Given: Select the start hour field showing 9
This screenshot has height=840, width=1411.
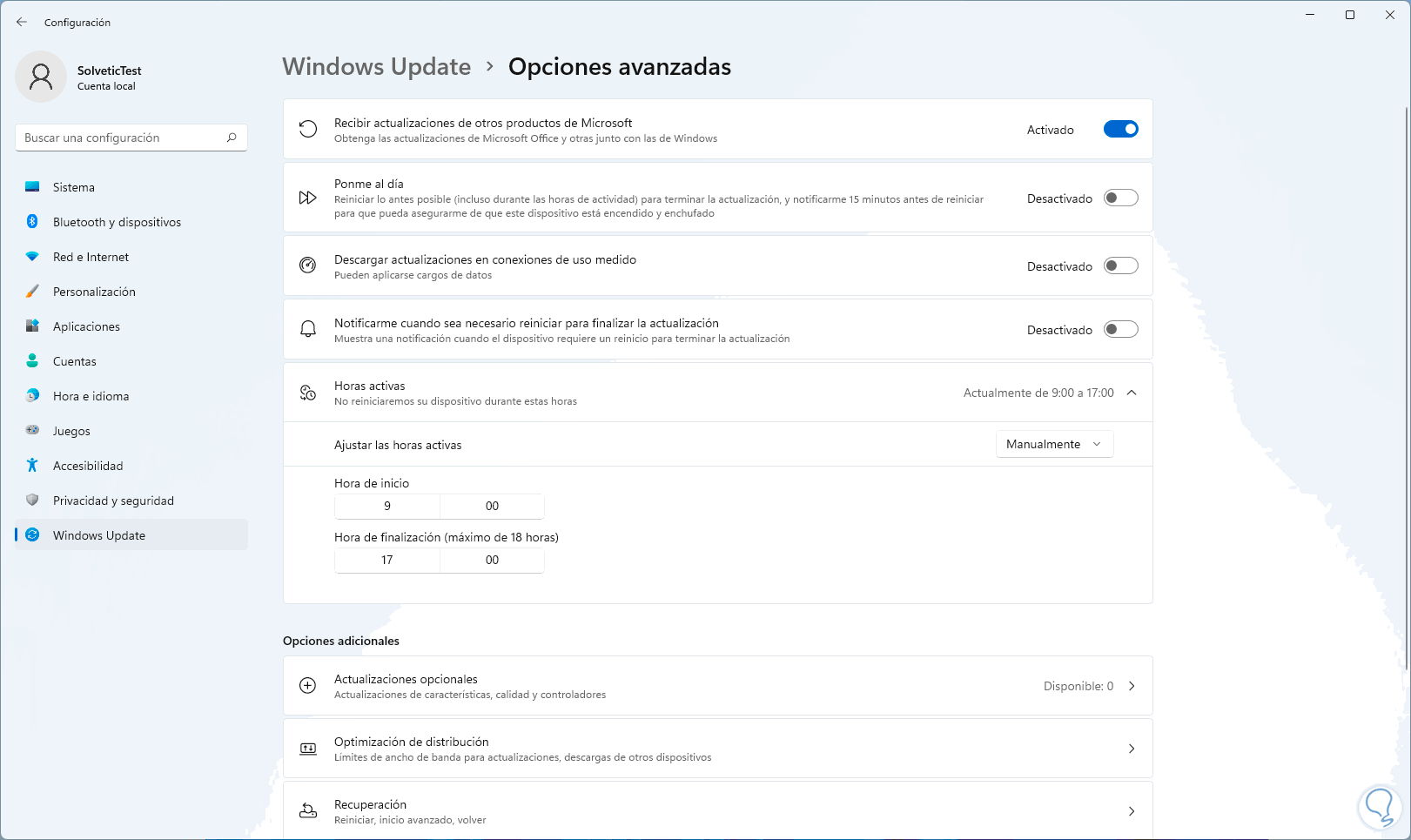Looking at the screenshot, I should click(x=387, y=506).
